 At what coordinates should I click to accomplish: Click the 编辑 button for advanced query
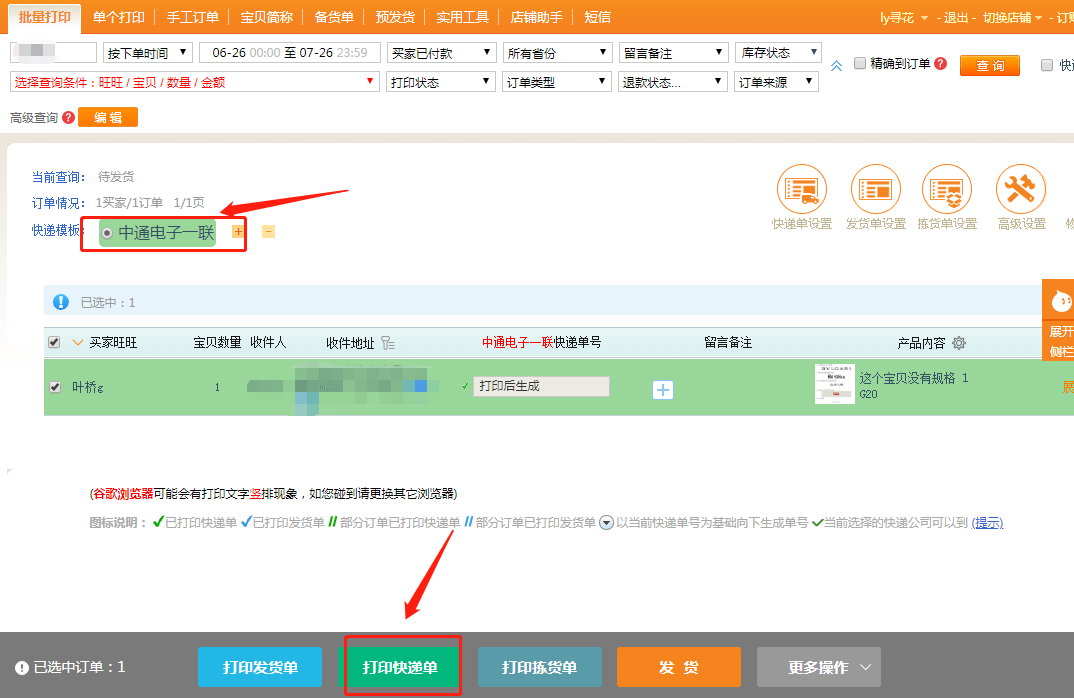pyautogui.click(x=108, y=117)
